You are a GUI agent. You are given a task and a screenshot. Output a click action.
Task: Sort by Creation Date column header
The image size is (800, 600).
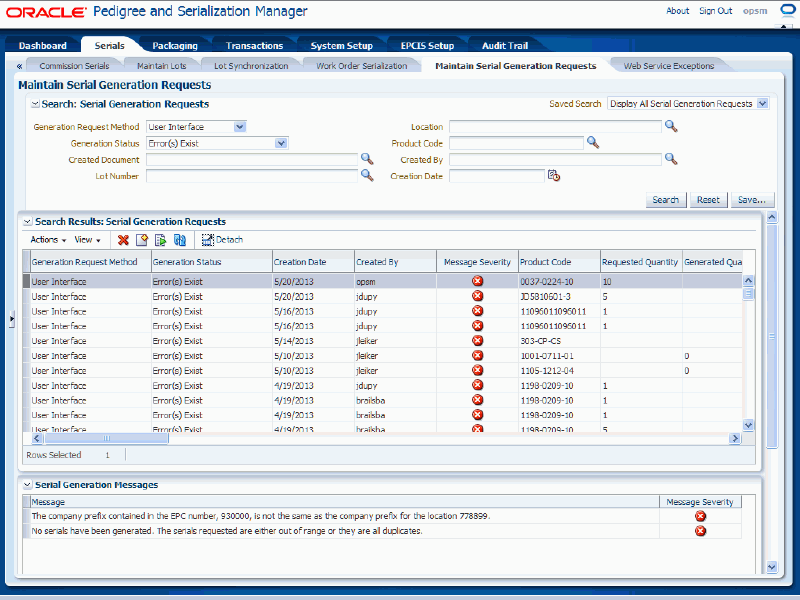[313, 262]
